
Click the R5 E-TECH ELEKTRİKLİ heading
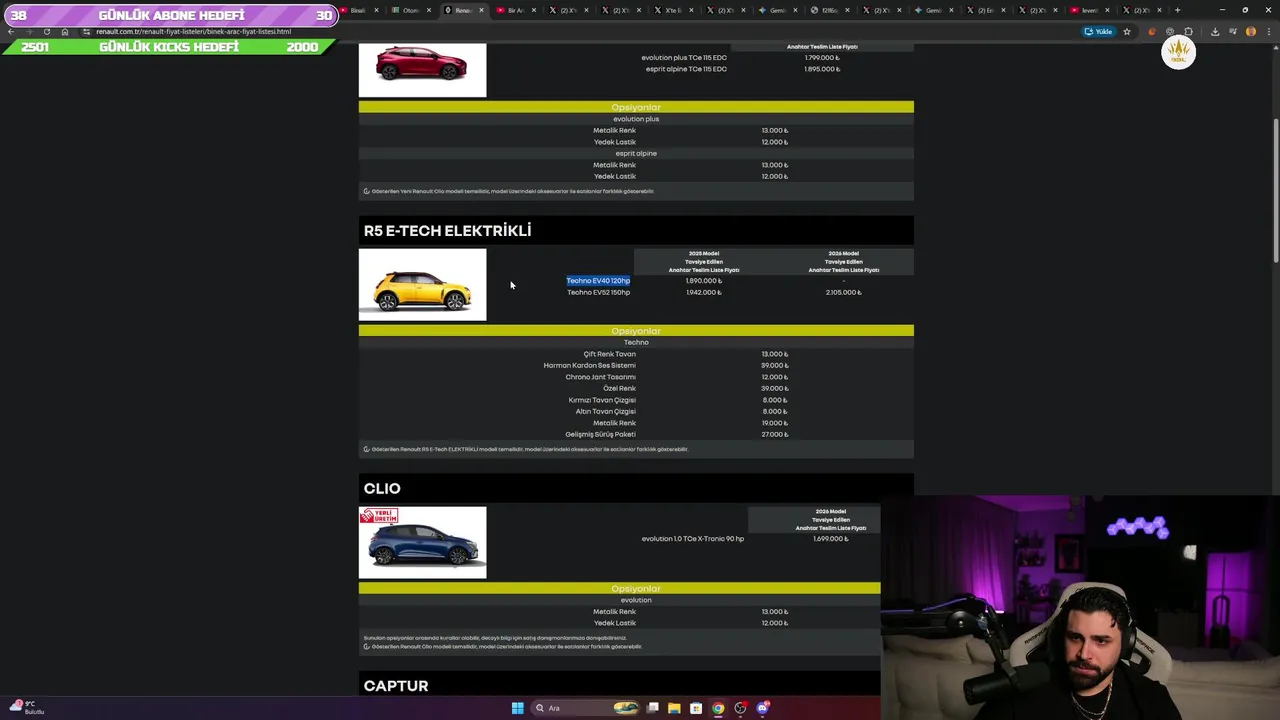coord(447,231)
